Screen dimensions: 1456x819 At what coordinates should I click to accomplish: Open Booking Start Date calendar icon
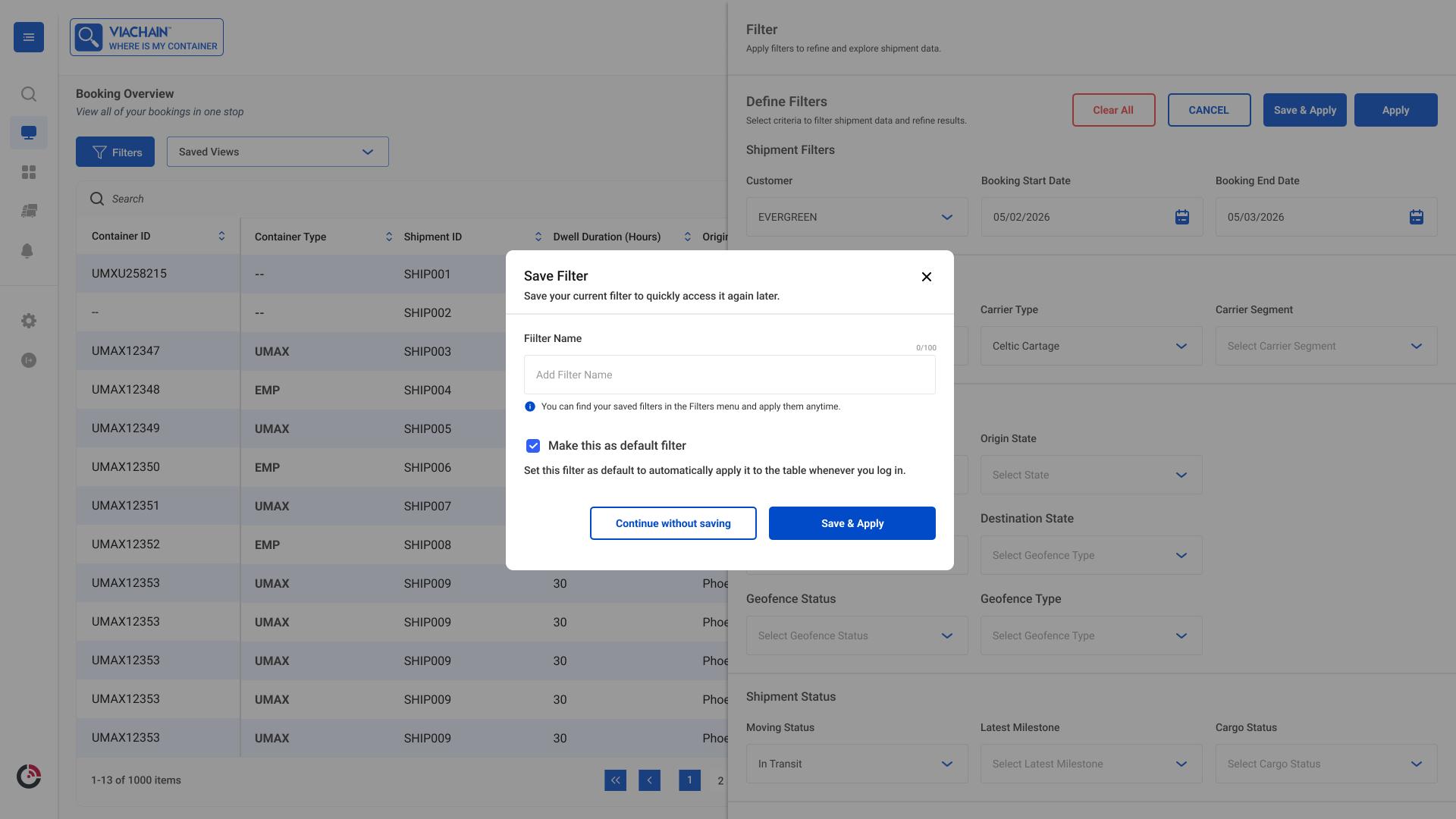(x=1181, y=217)
